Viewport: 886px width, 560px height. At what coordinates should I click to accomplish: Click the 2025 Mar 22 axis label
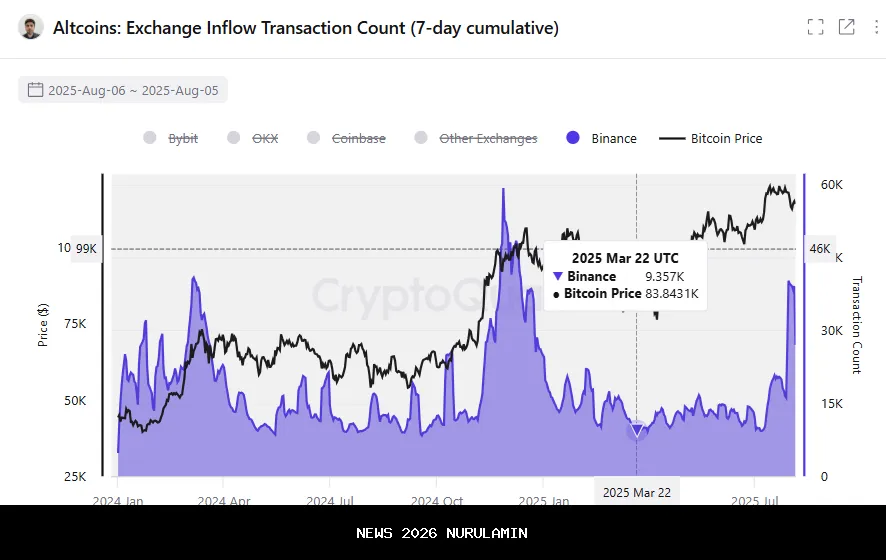(x=637, y=492)
